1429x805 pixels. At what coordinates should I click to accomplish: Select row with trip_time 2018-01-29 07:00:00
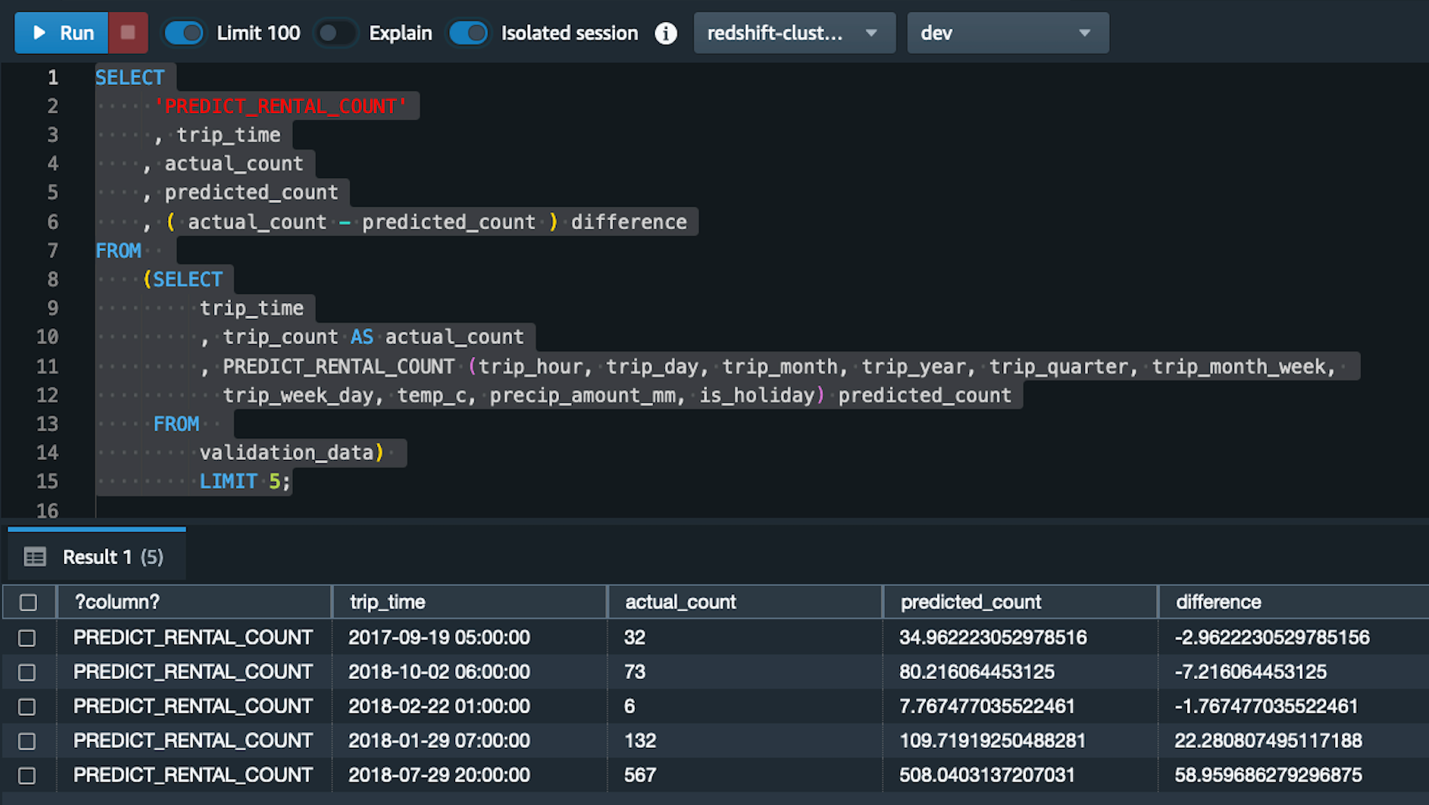(27, 741)
